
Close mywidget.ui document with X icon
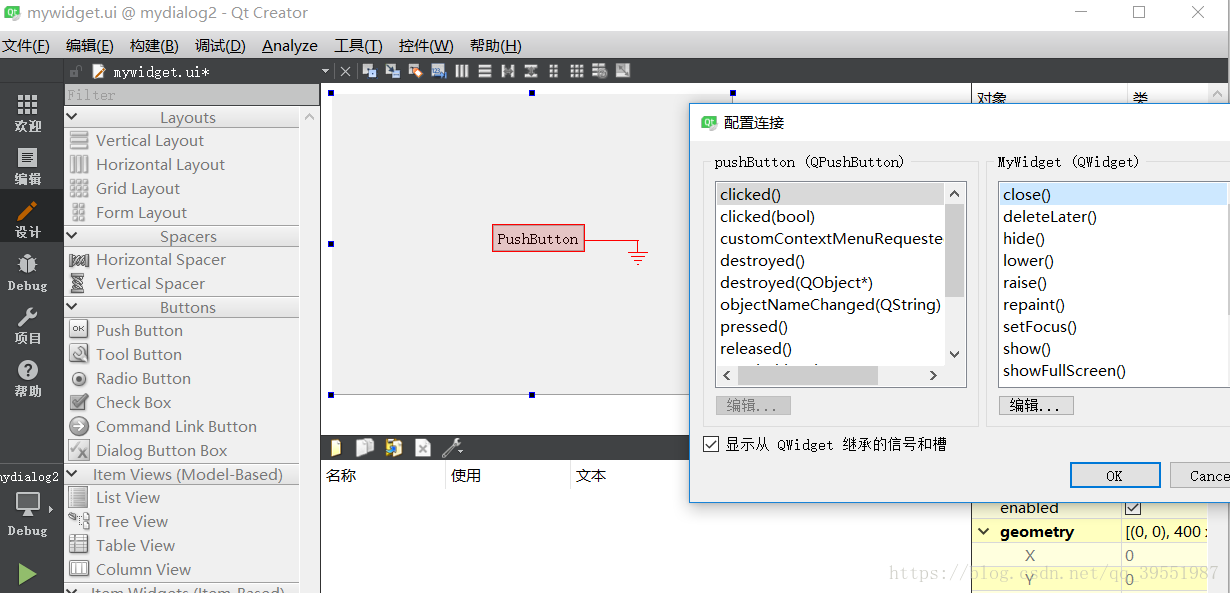346,71
